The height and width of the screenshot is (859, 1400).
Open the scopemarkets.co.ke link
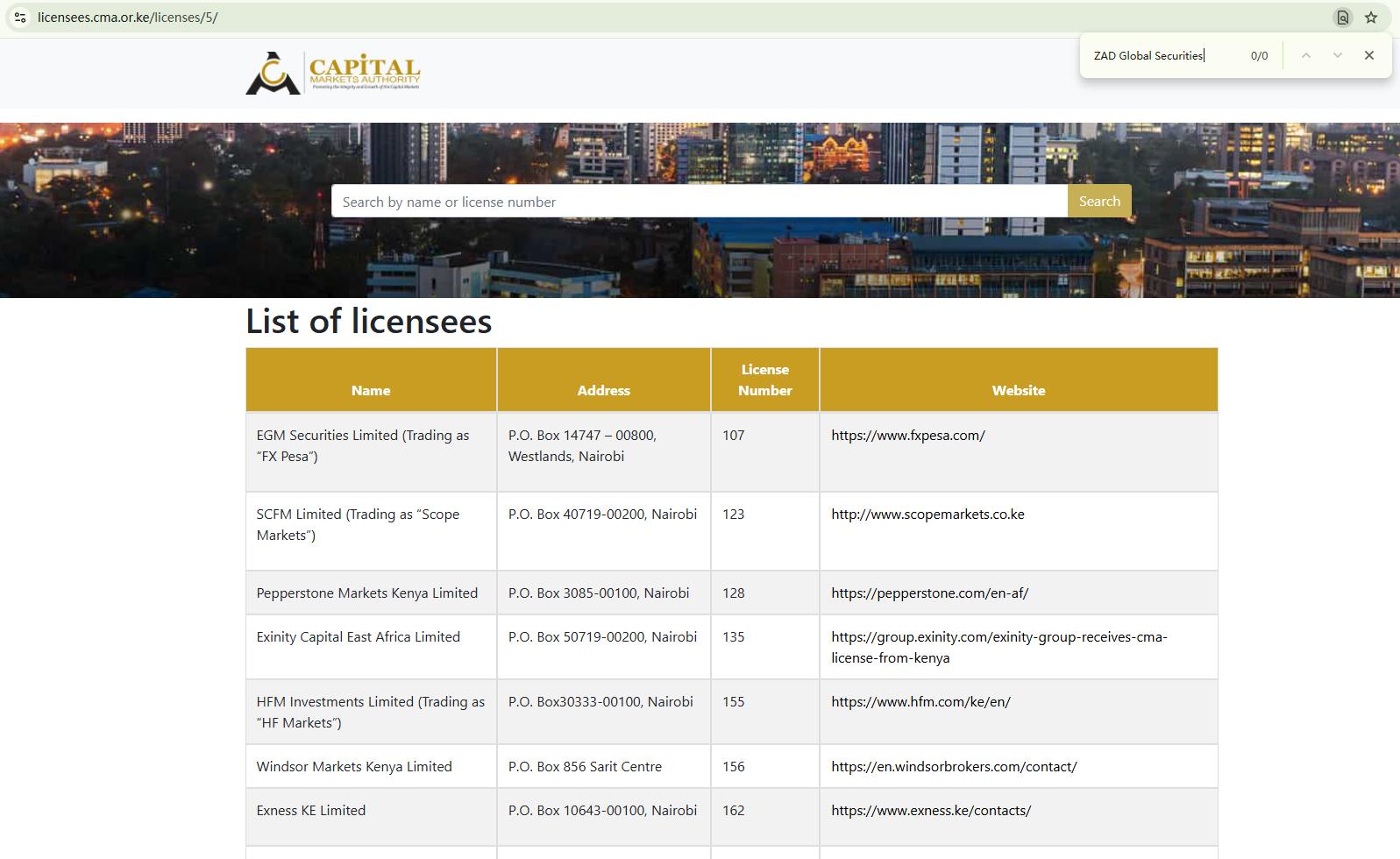[927, 514]
